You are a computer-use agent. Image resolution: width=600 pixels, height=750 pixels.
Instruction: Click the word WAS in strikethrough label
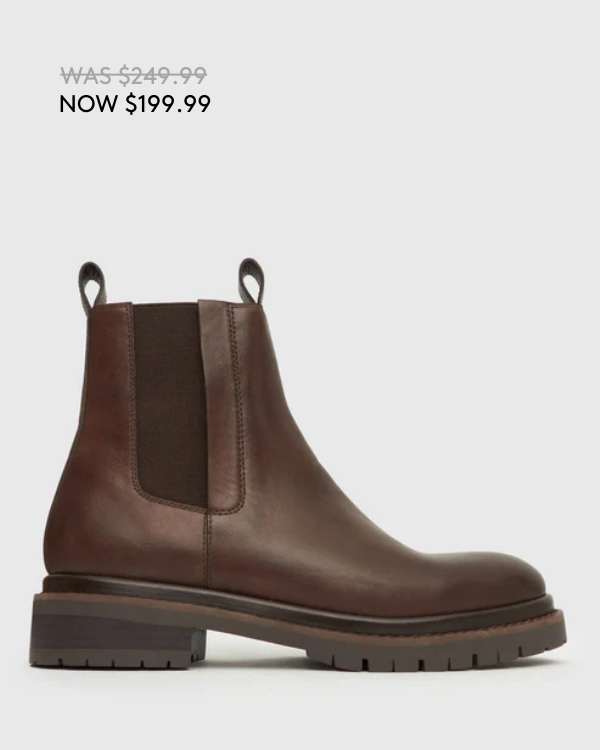[x=87, y=75]
